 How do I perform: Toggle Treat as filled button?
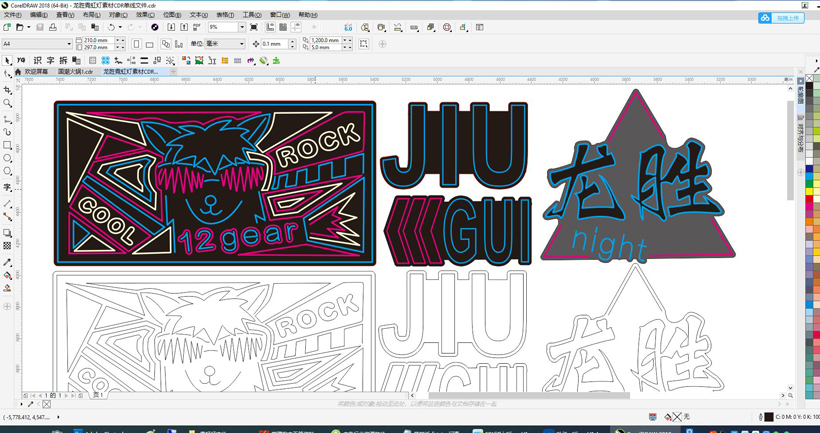[x=364, y=44]
